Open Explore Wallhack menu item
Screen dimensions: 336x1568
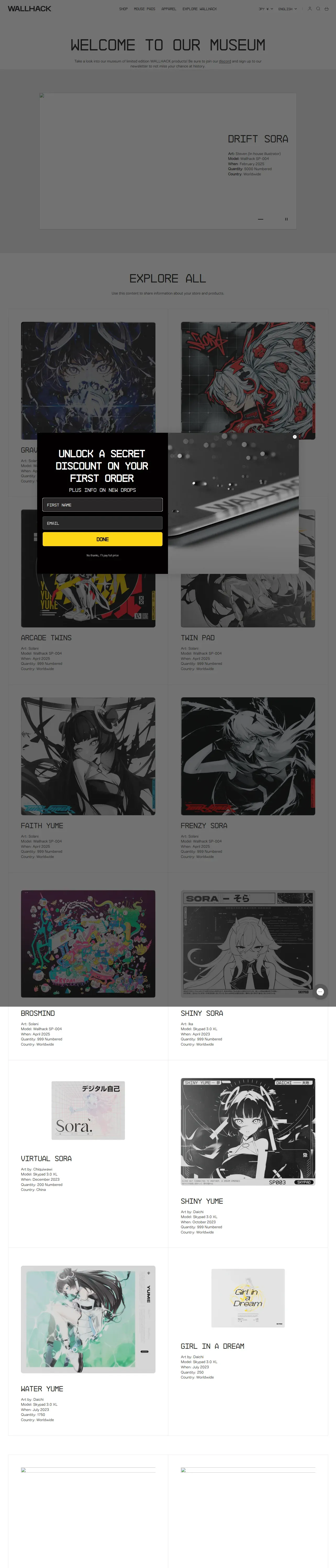point(199,9)
